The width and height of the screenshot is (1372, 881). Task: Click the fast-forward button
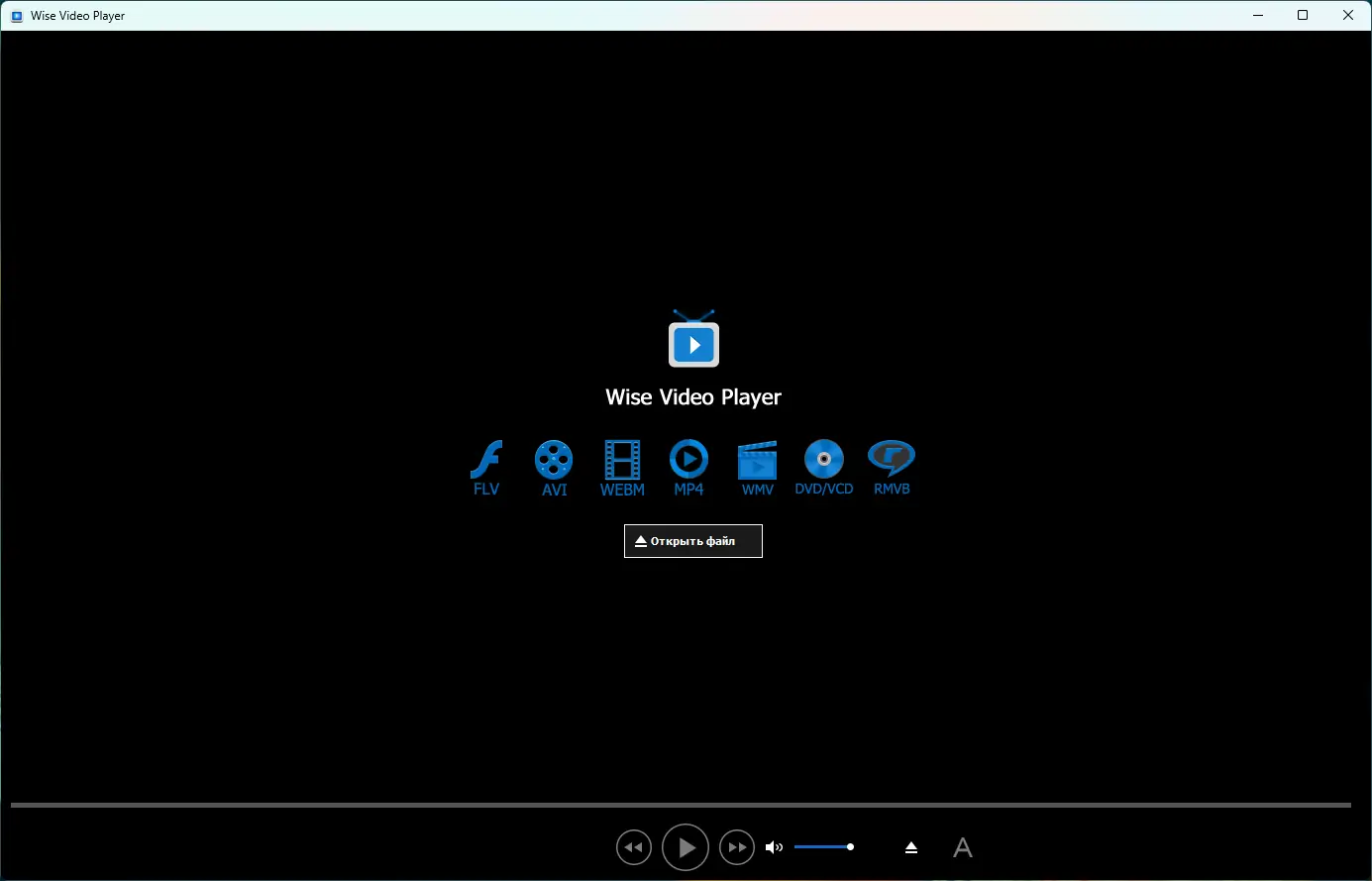[x=737, y=847]
